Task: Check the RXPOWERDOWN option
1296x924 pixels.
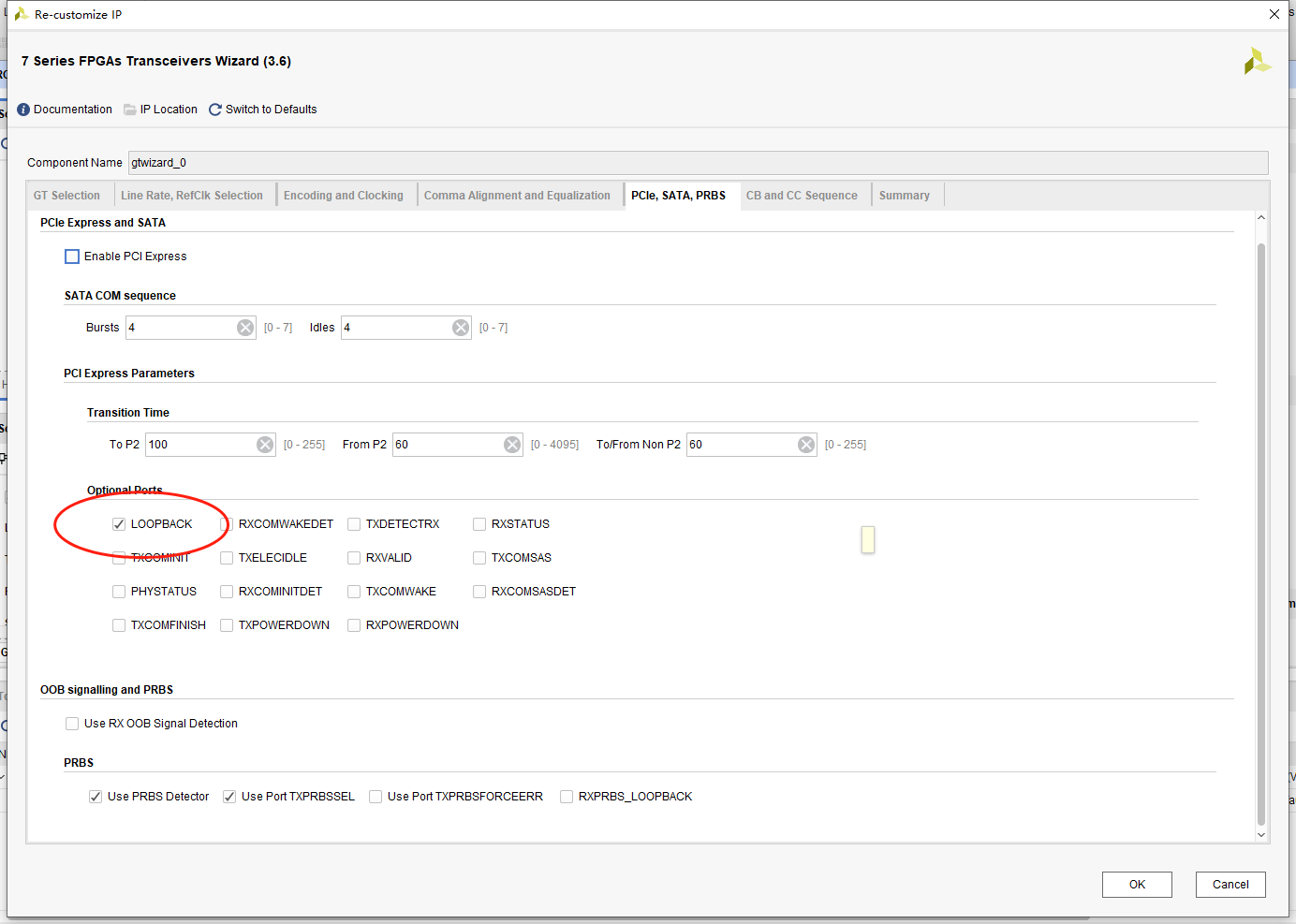Action: pyautogui.click(x=354, y=625)
